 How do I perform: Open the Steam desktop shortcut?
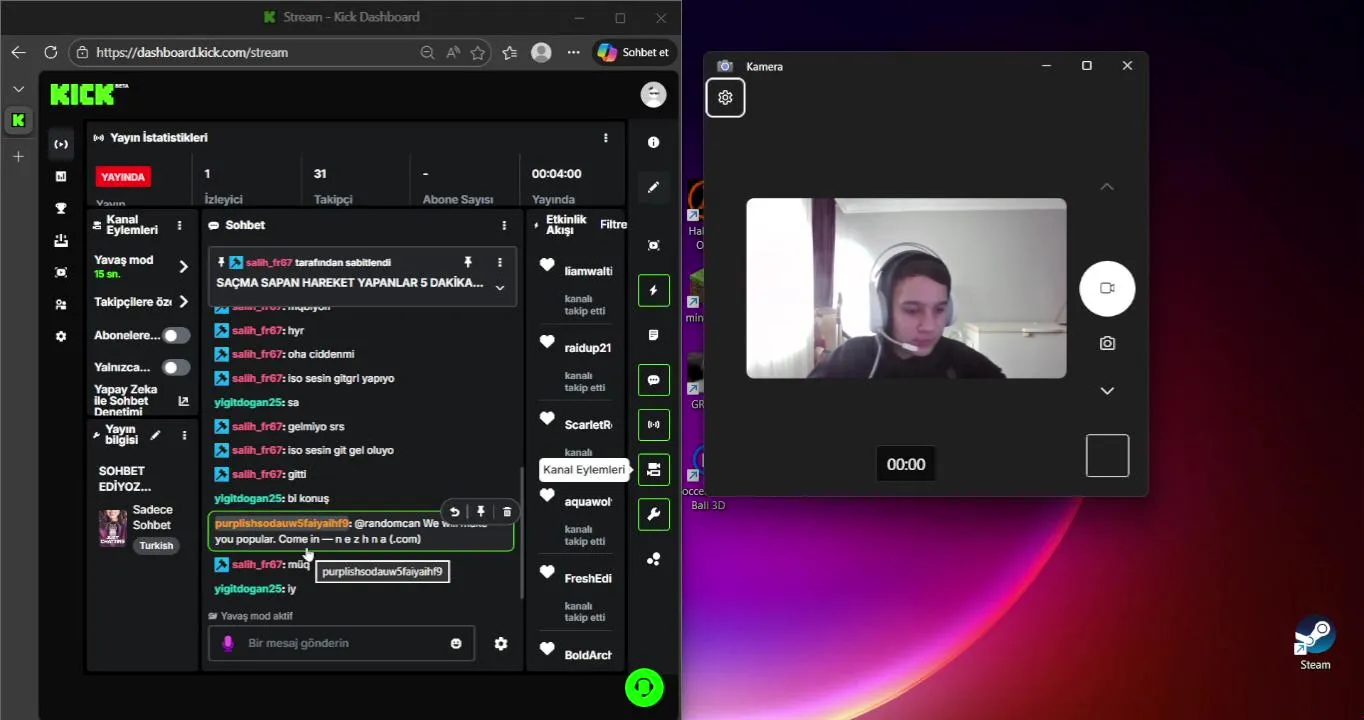(x=1315, y=642)
